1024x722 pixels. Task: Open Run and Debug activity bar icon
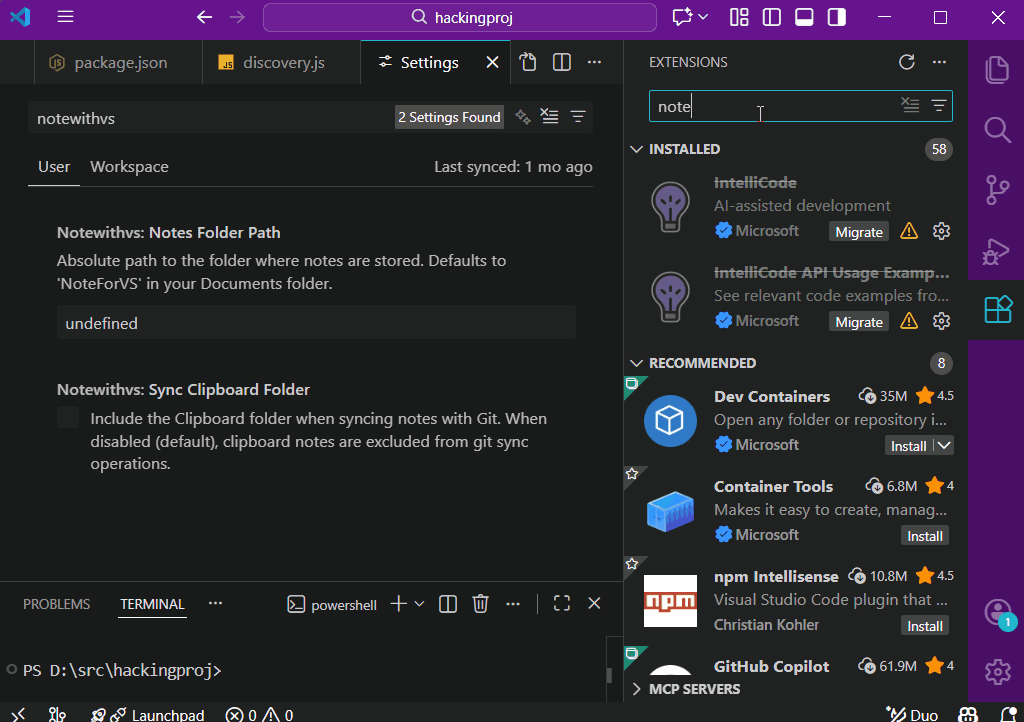click(x=997, y=251)
